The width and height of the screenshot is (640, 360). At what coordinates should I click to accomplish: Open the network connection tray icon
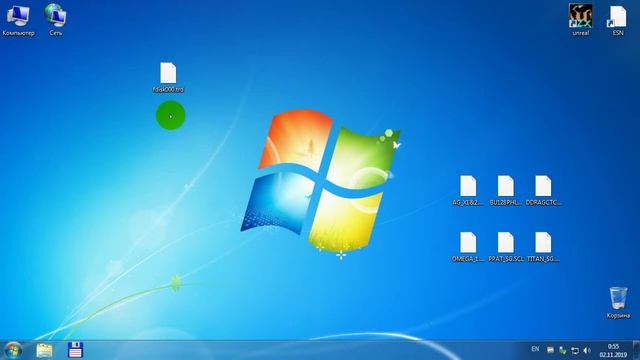tap(575, 350)
